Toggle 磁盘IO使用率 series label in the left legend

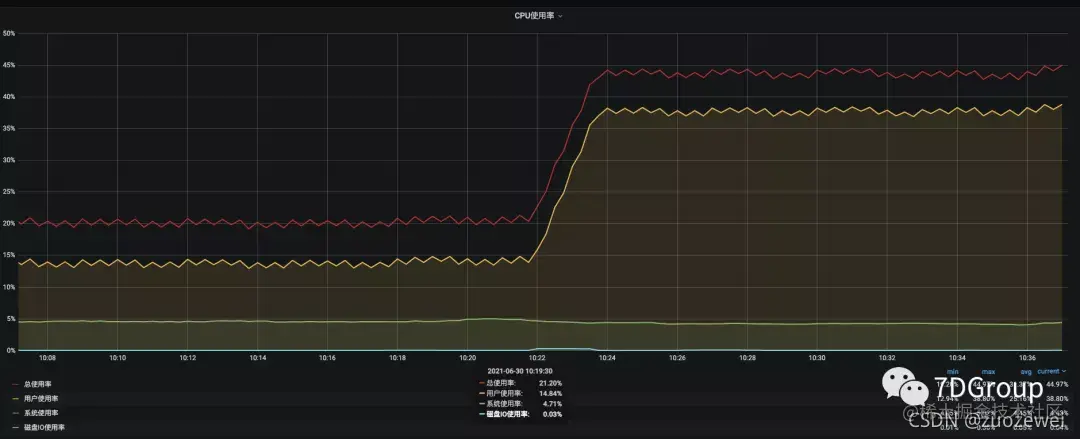click(x=44, y=427)
